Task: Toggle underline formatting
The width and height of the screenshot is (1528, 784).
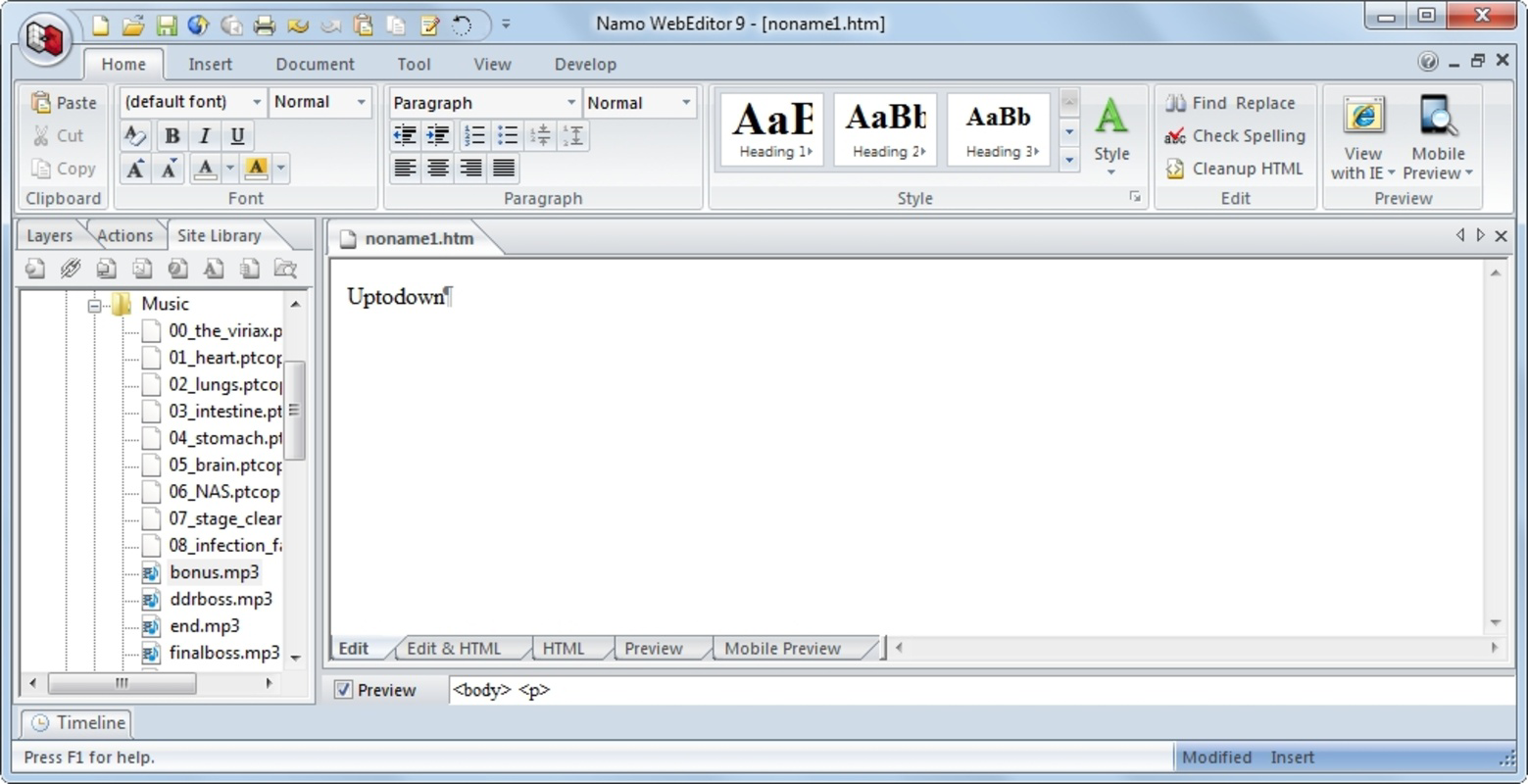Action: pyautogui.click(x=237, y=135)
